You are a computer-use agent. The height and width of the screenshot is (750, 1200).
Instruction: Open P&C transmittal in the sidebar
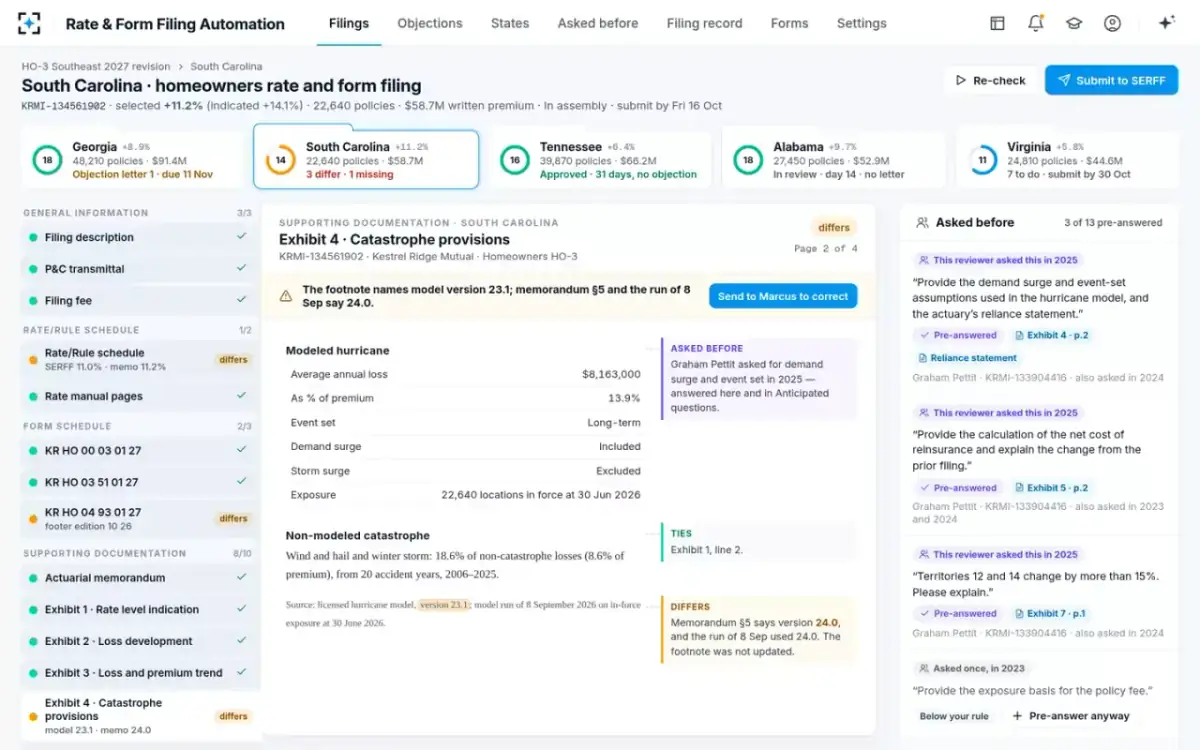[x=140, y=269]
